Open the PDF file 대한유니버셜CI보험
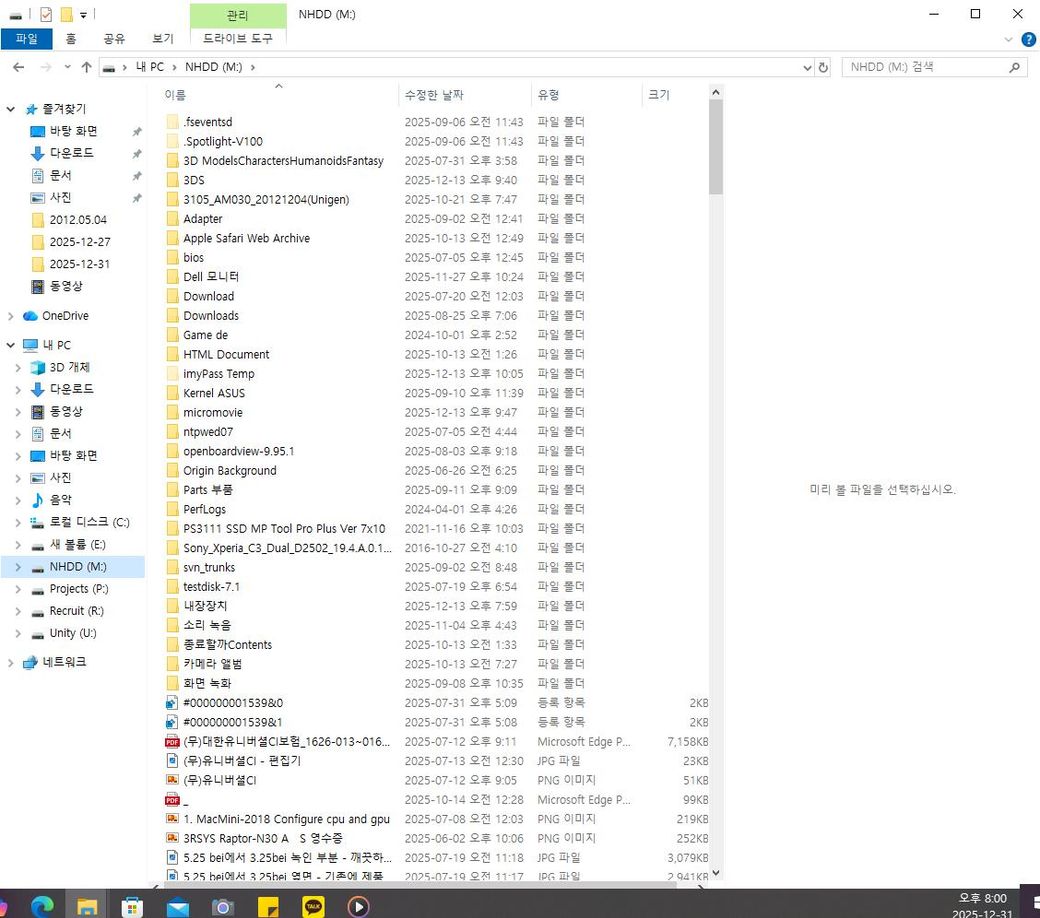The width and height of the screenshot is (1040, 918). [x=288, y=741]
